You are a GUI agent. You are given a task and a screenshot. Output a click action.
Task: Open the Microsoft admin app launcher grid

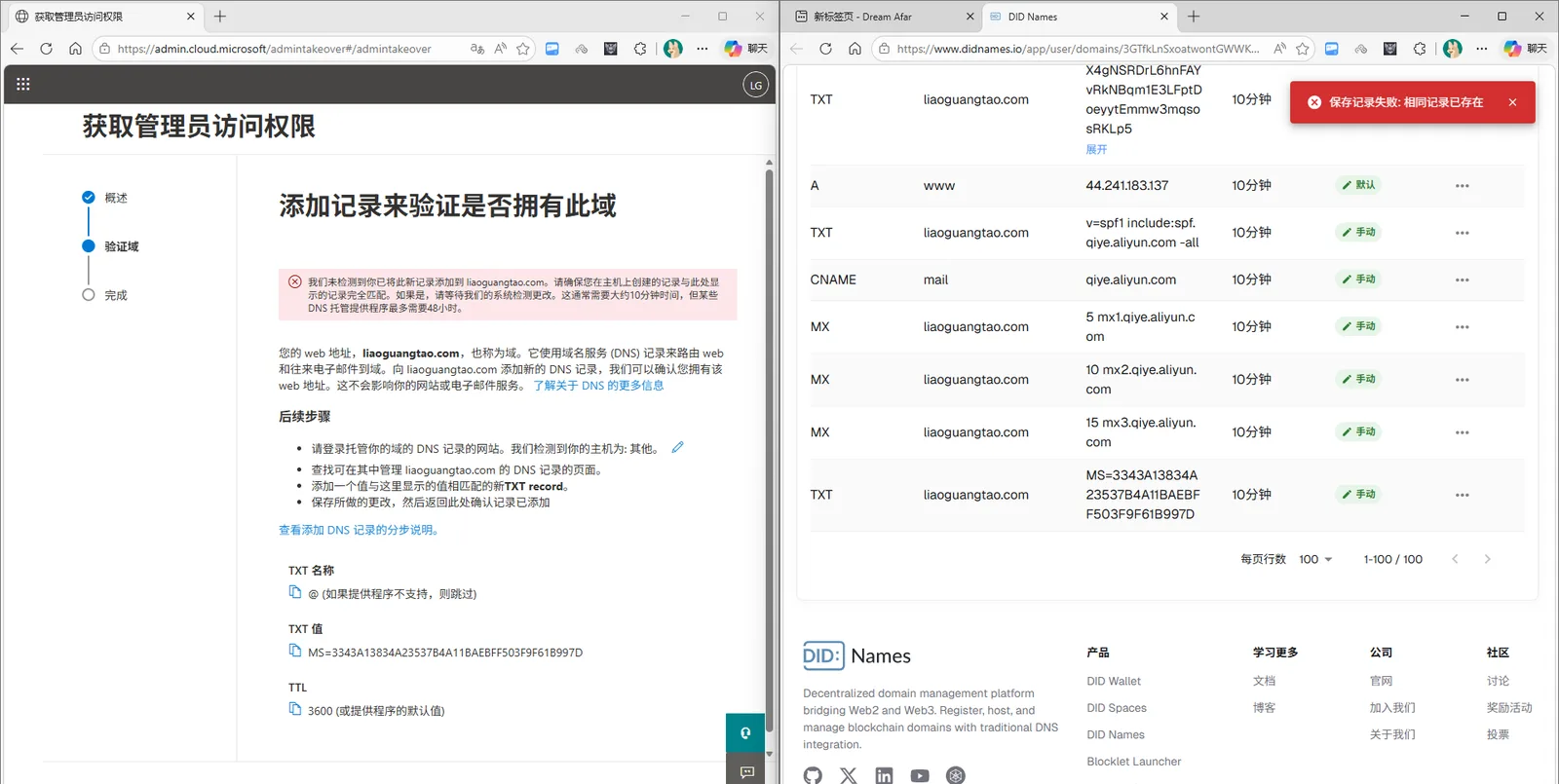[x=23, y=85]
